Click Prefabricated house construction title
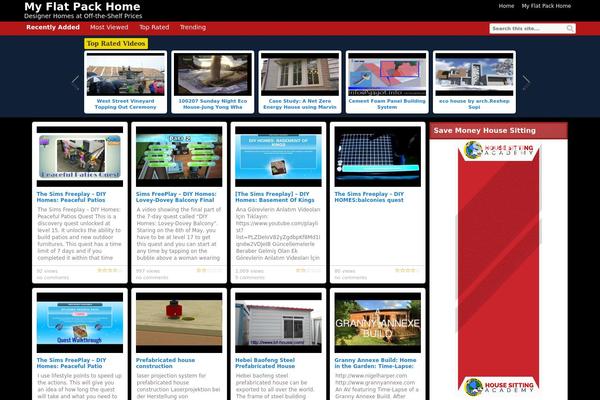 pos(165,363)
